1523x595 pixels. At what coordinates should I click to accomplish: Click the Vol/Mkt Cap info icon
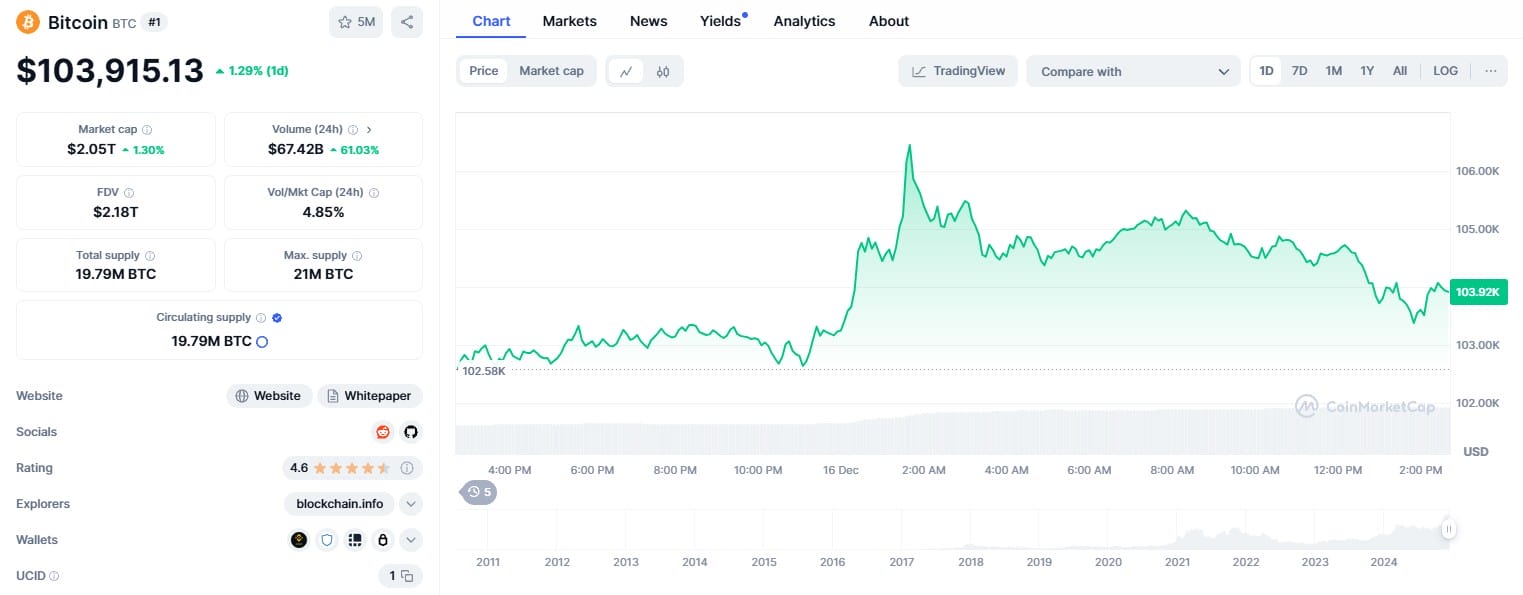click(374, 193)
